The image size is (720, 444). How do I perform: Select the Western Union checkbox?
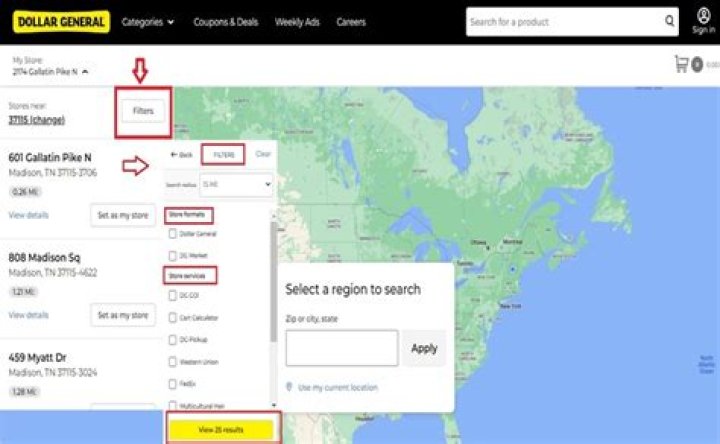coord(172,362)
